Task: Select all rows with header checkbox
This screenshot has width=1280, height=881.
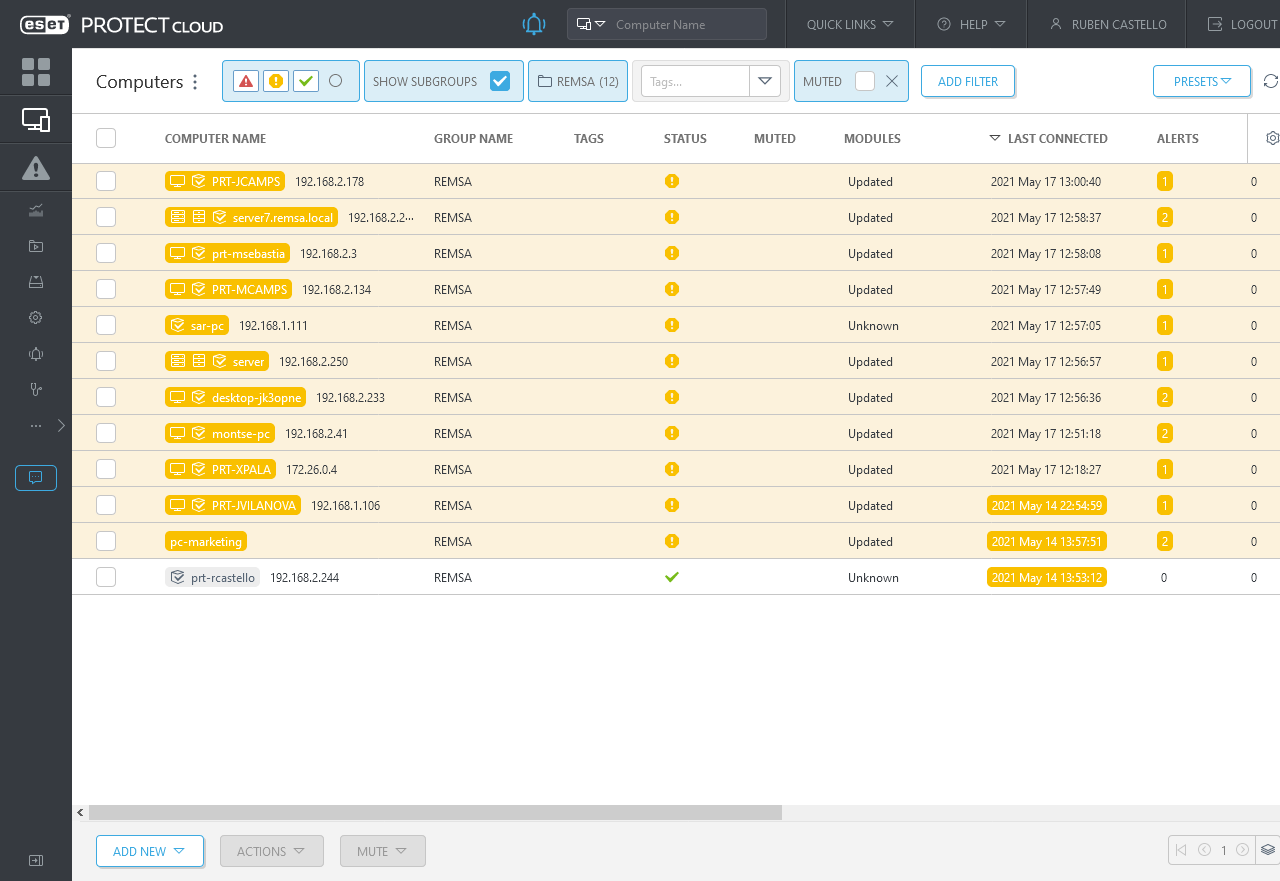Action: (x=106, y=138)
